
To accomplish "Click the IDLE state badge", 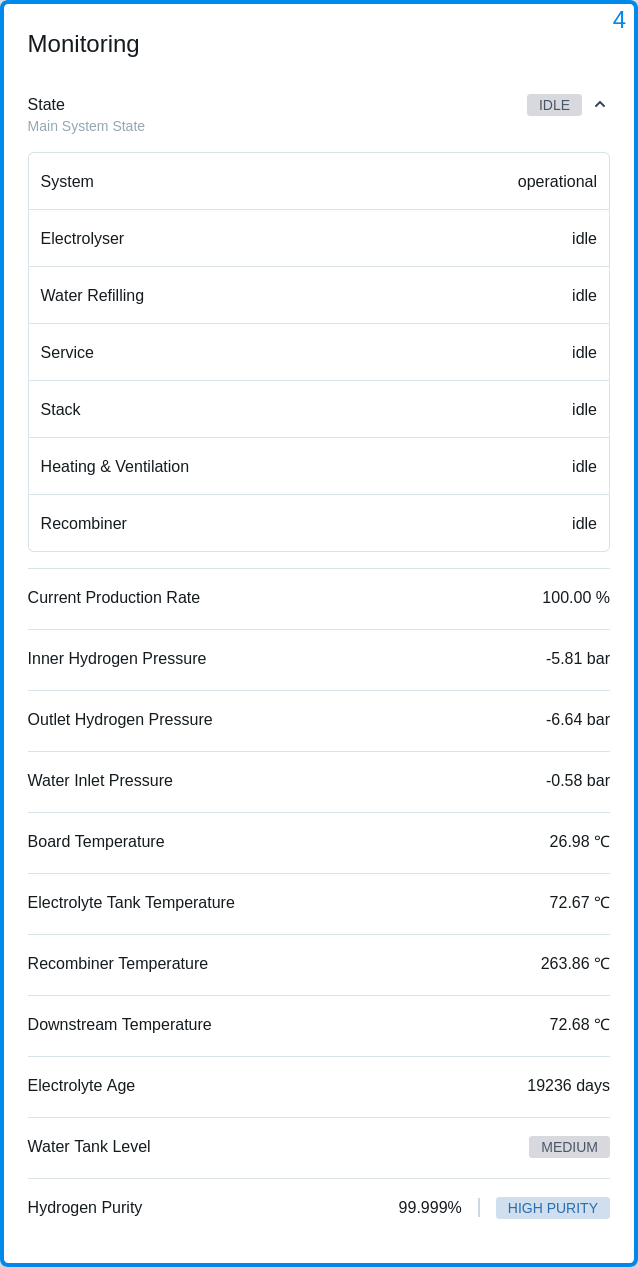I will pyautogui.click(x=554, y=104).
